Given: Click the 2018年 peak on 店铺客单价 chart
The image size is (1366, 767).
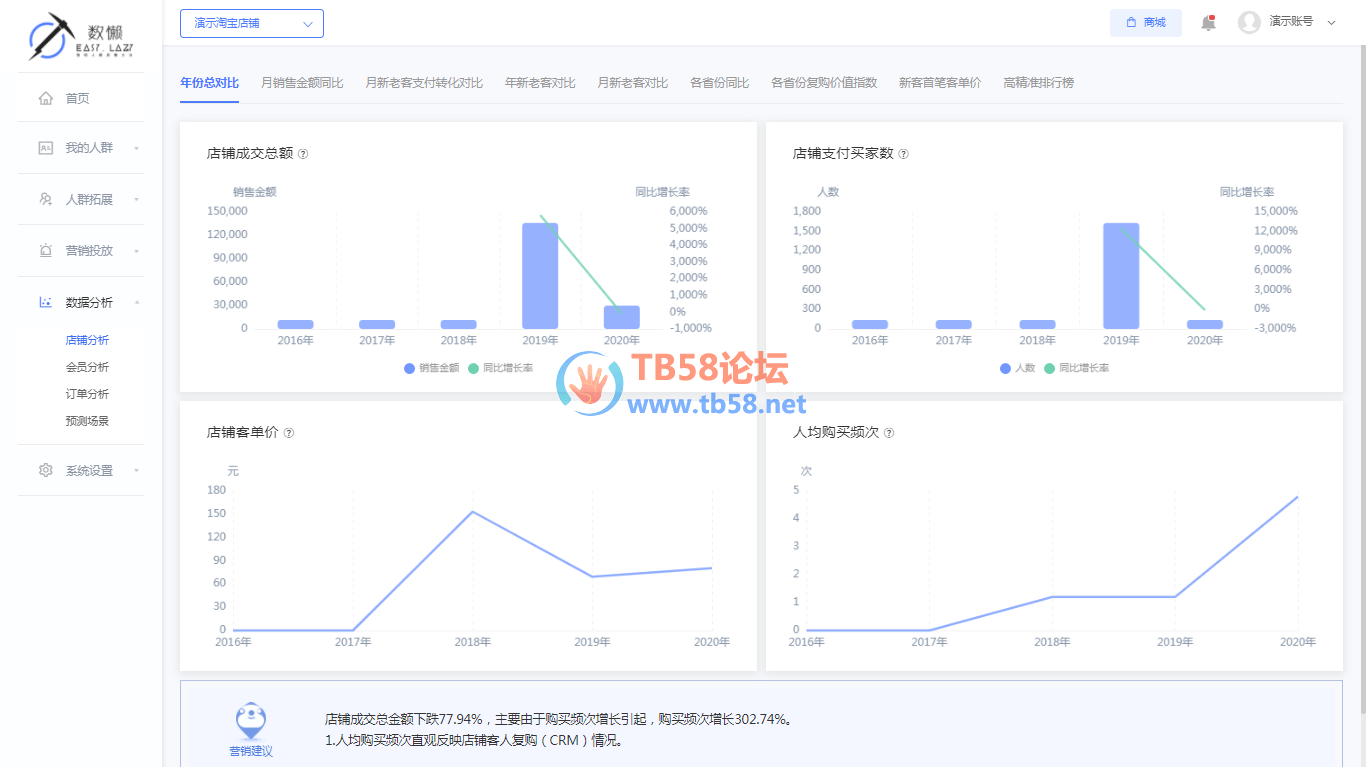Looking at the screenshot, I should [472, 512].
